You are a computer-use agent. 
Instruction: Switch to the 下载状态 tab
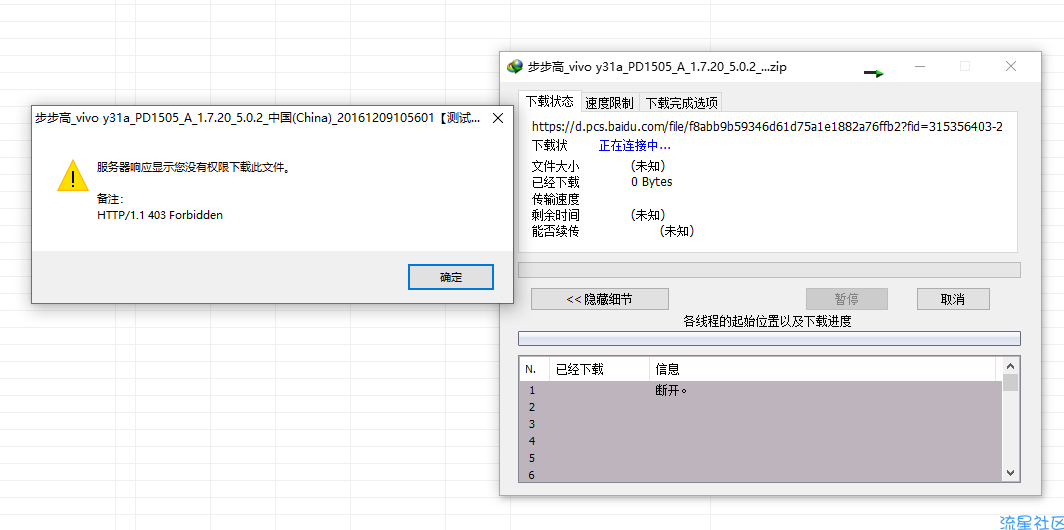549,102
